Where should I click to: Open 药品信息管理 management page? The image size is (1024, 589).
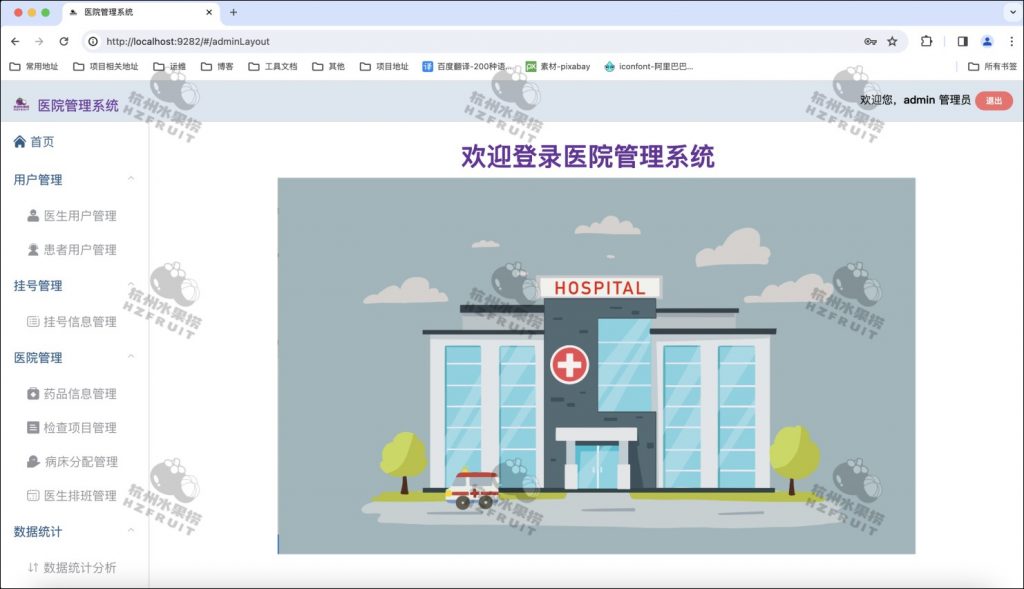(x=70, y=392)
